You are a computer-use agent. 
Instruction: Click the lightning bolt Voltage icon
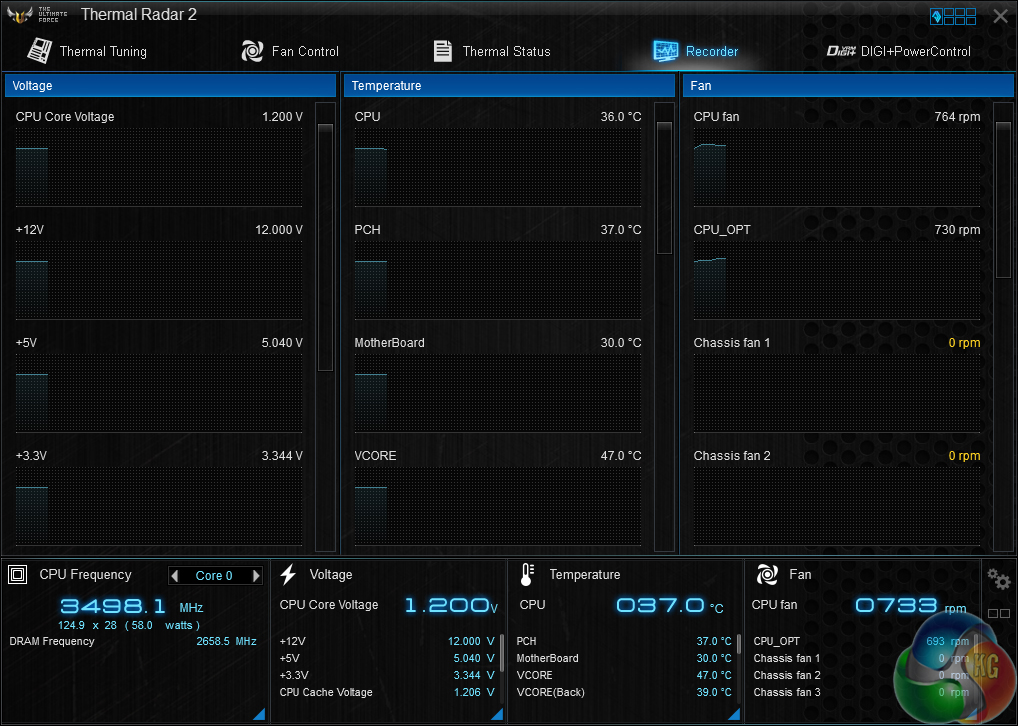coord(288,574)
